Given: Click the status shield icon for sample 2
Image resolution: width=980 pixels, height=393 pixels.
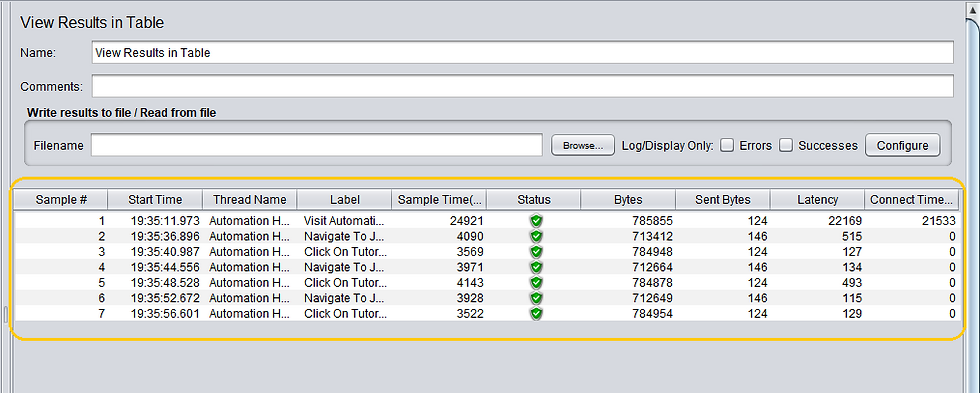Looking at the screenshot, I should point(535,236).
